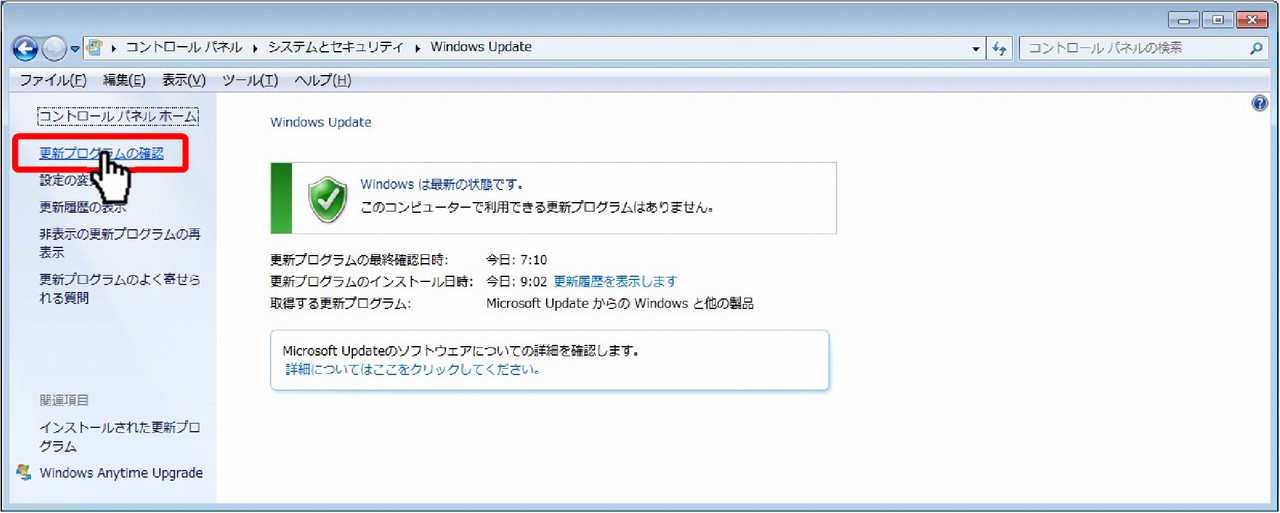This screenshot has height=513, width=1280.
Task: Click the Windows Update page title
Action: (321, 122)
